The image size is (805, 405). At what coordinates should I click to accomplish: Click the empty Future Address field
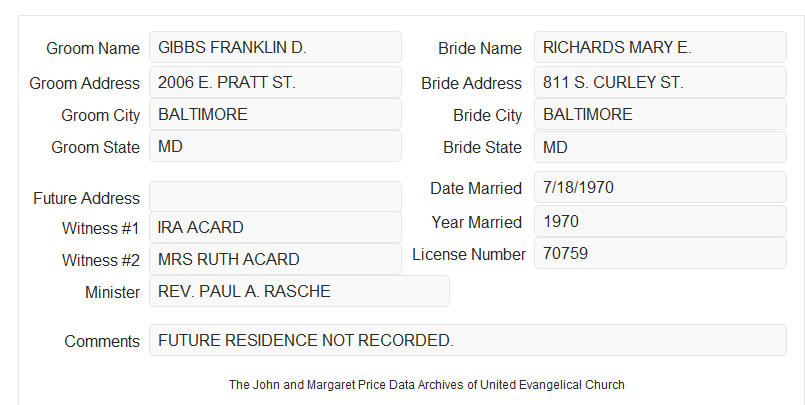coord(275,197)
